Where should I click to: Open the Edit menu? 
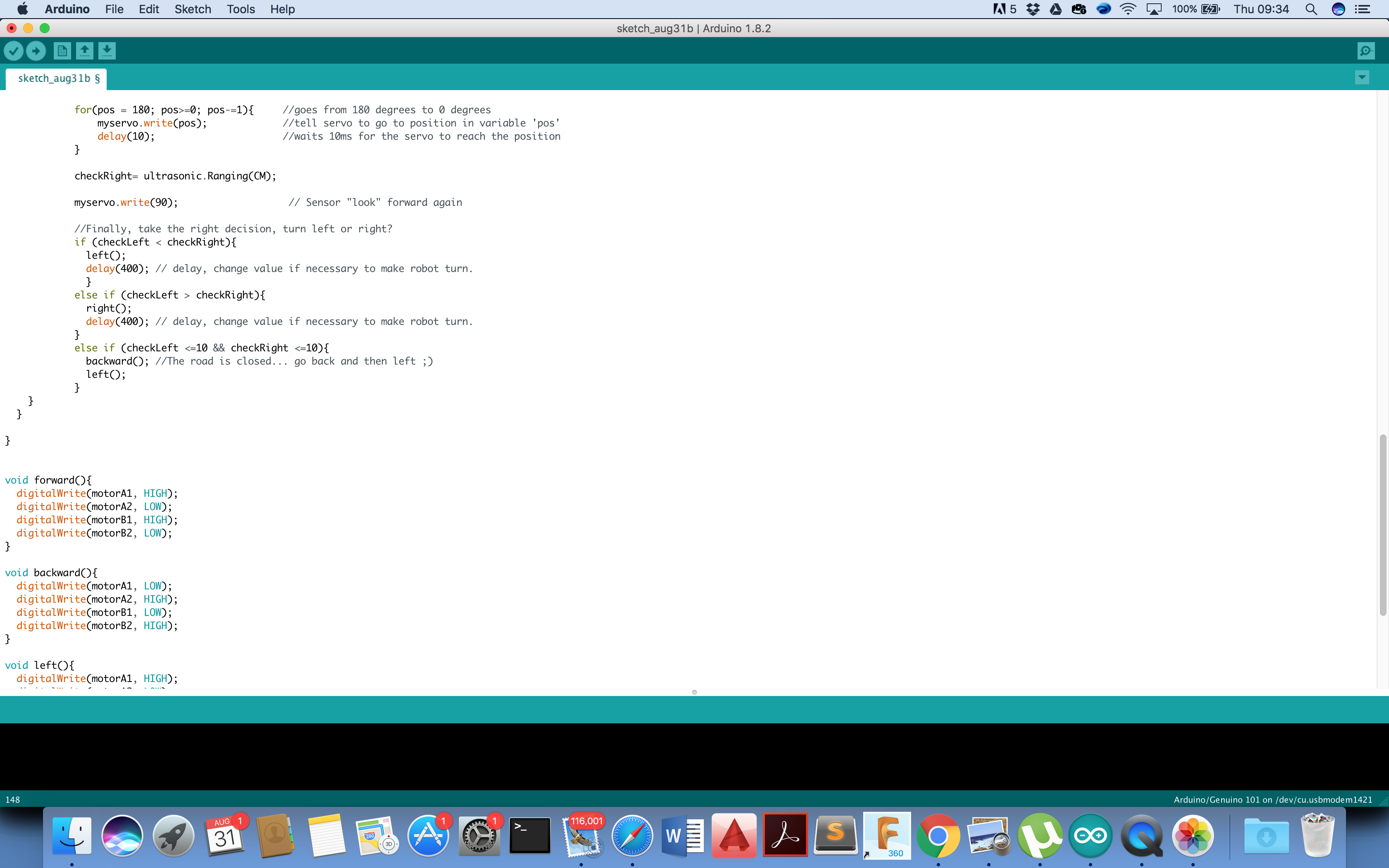[x=149, y=9]
